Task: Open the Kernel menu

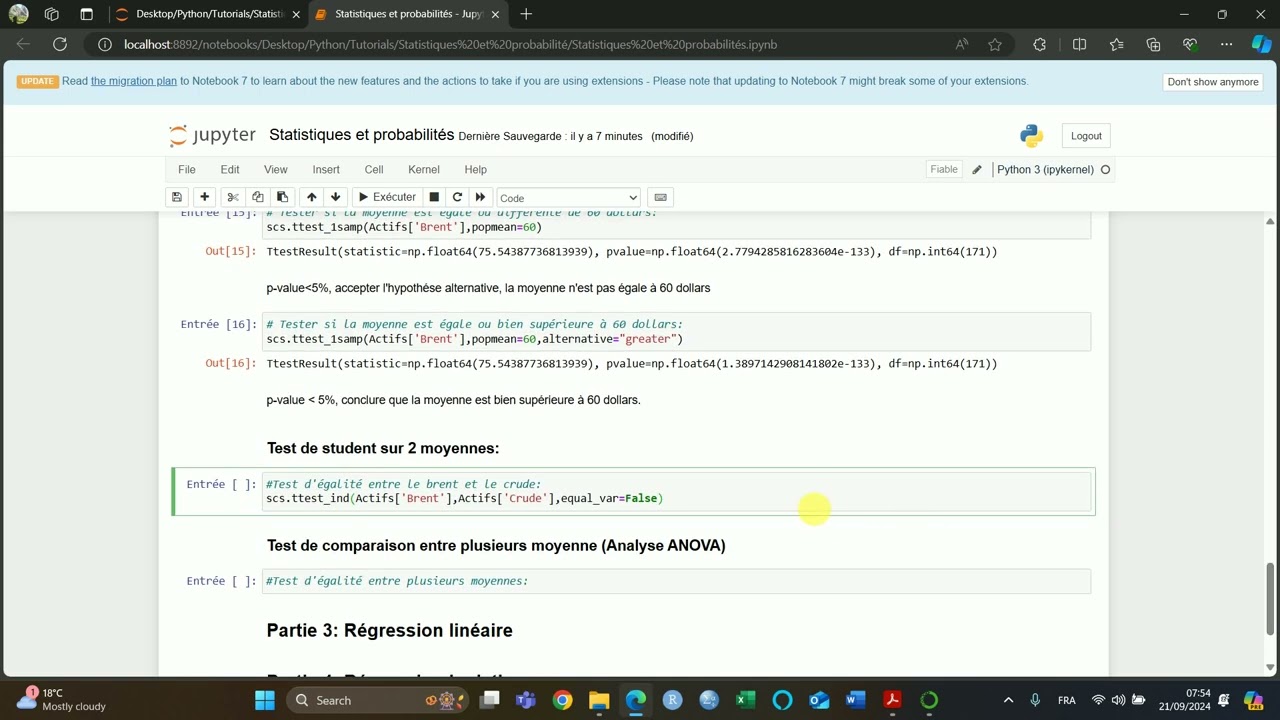Action: pos(424,169)
